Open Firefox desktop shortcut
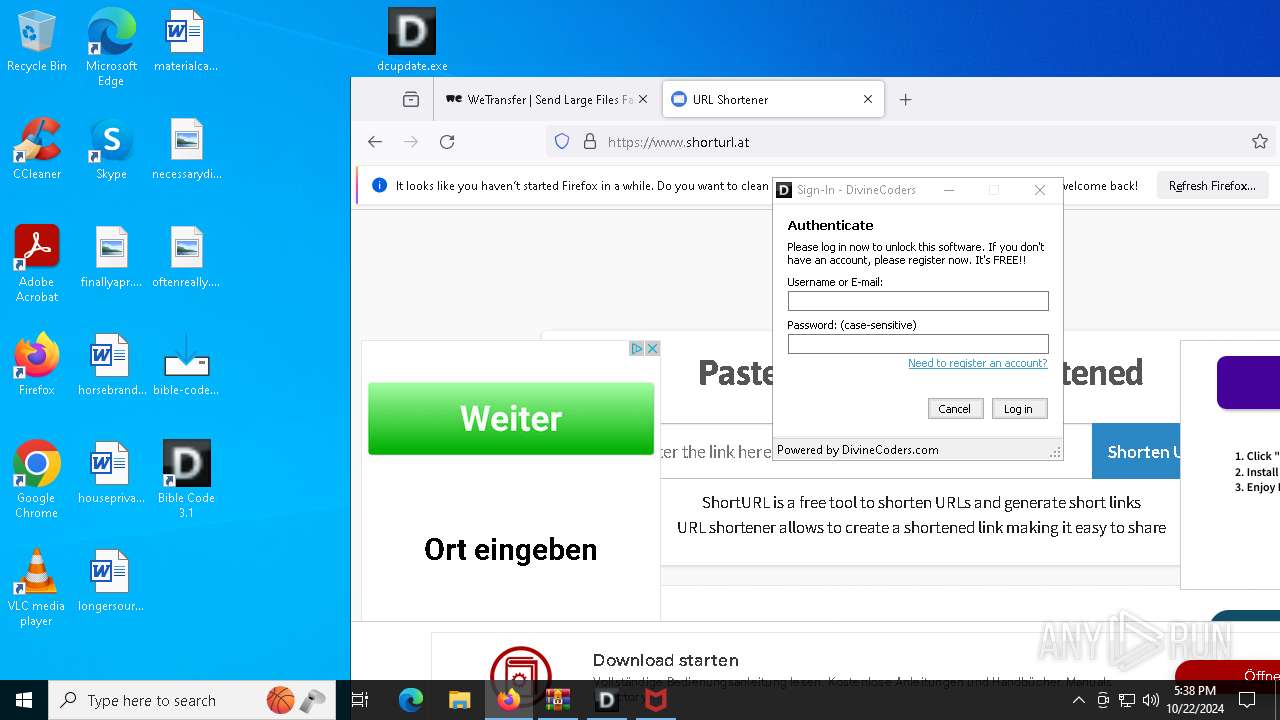The height and width of the screenshot is (720, 1280). click(x=37, y=365)
